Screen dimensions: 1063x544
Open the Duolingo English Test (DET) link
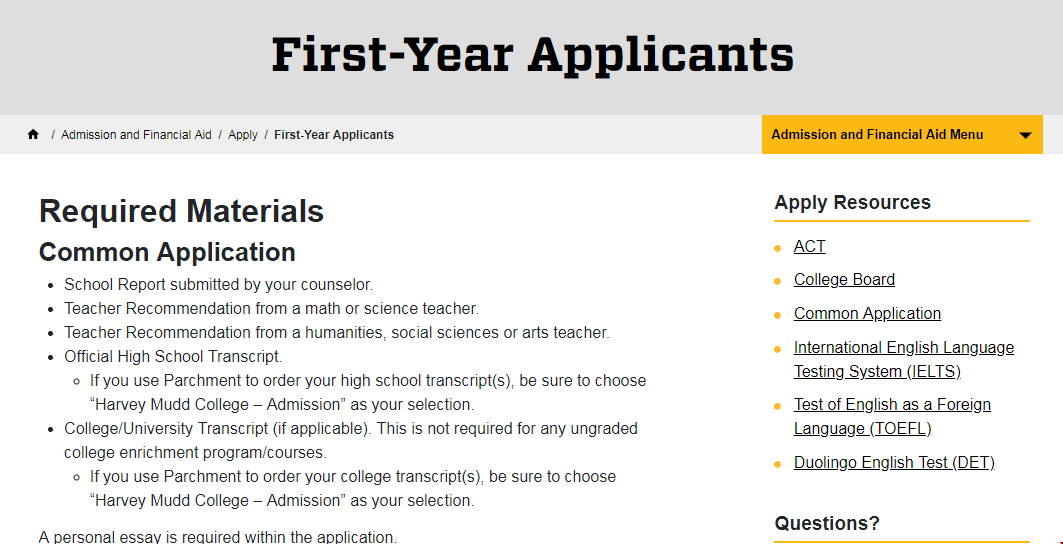pos(894,463)
